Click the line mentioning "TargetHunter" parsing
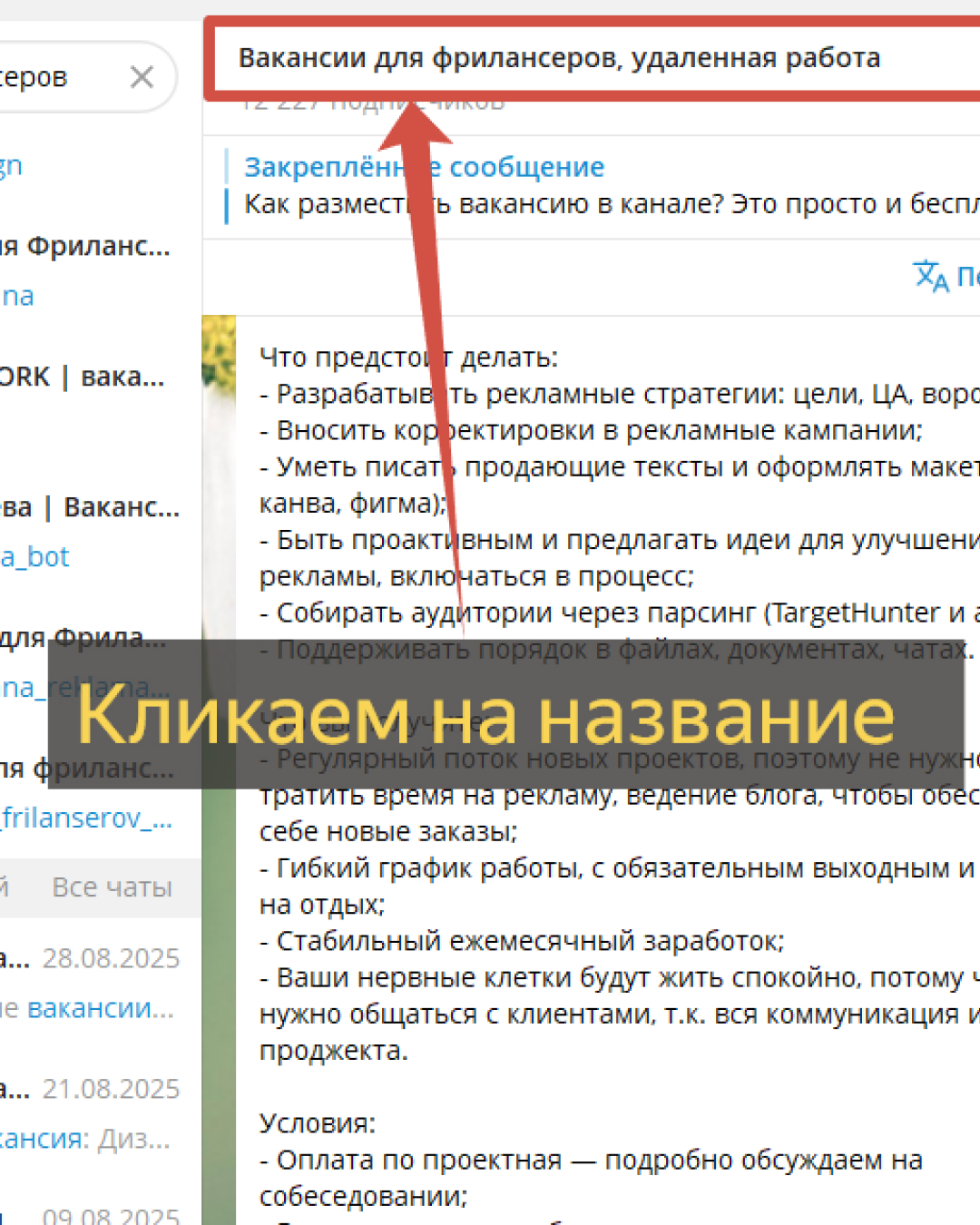The image size is (980, 1225). tap(620, 613)
